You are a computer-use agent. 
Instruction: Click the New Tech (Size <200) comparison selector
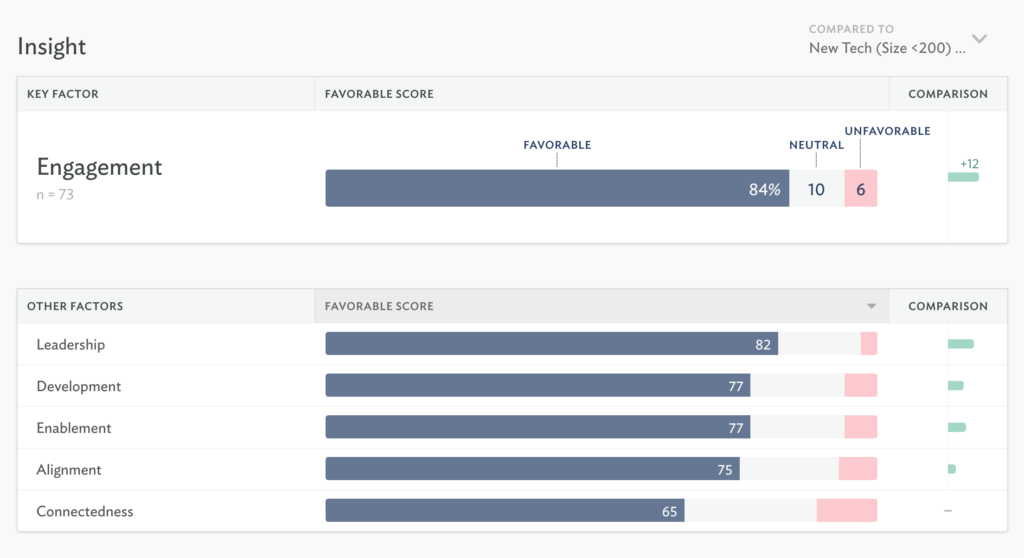pyautogui.click(x=887, y=48)
